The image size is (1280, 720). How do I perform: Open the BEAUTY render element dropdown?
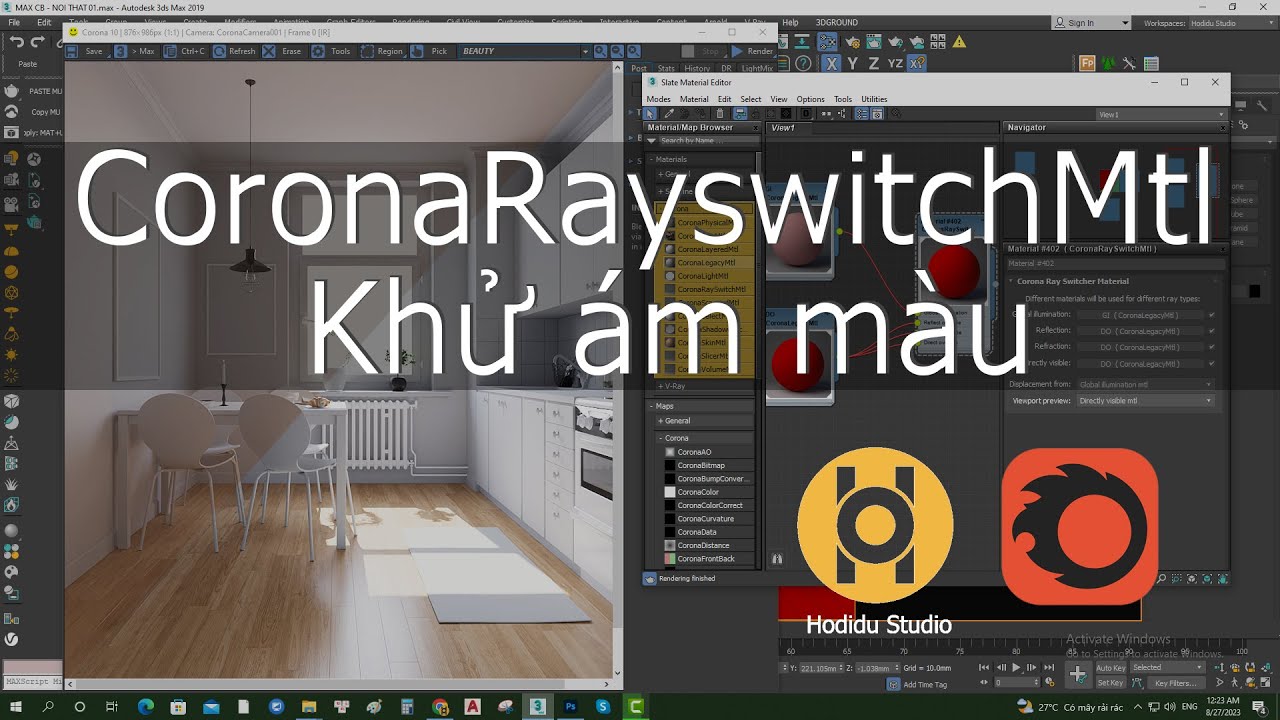524,51
